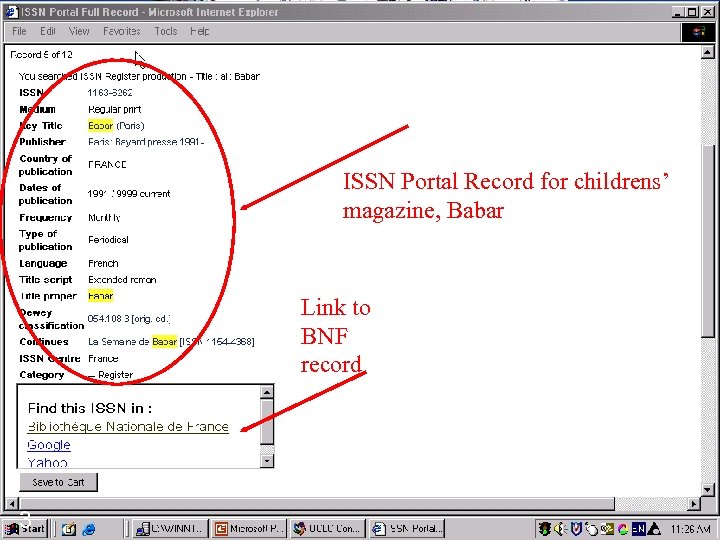Switch to the OCLC Connexion taskbar button
This screenshot has height=540, width=720.
(x=328, y=529)
